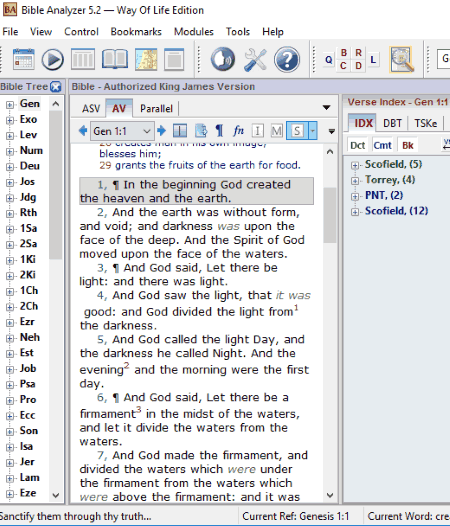Viewport: 450px width, 526px height.
Task: Click the red C toolbar button
Action: pyautogui.click(x=343, y=66)
